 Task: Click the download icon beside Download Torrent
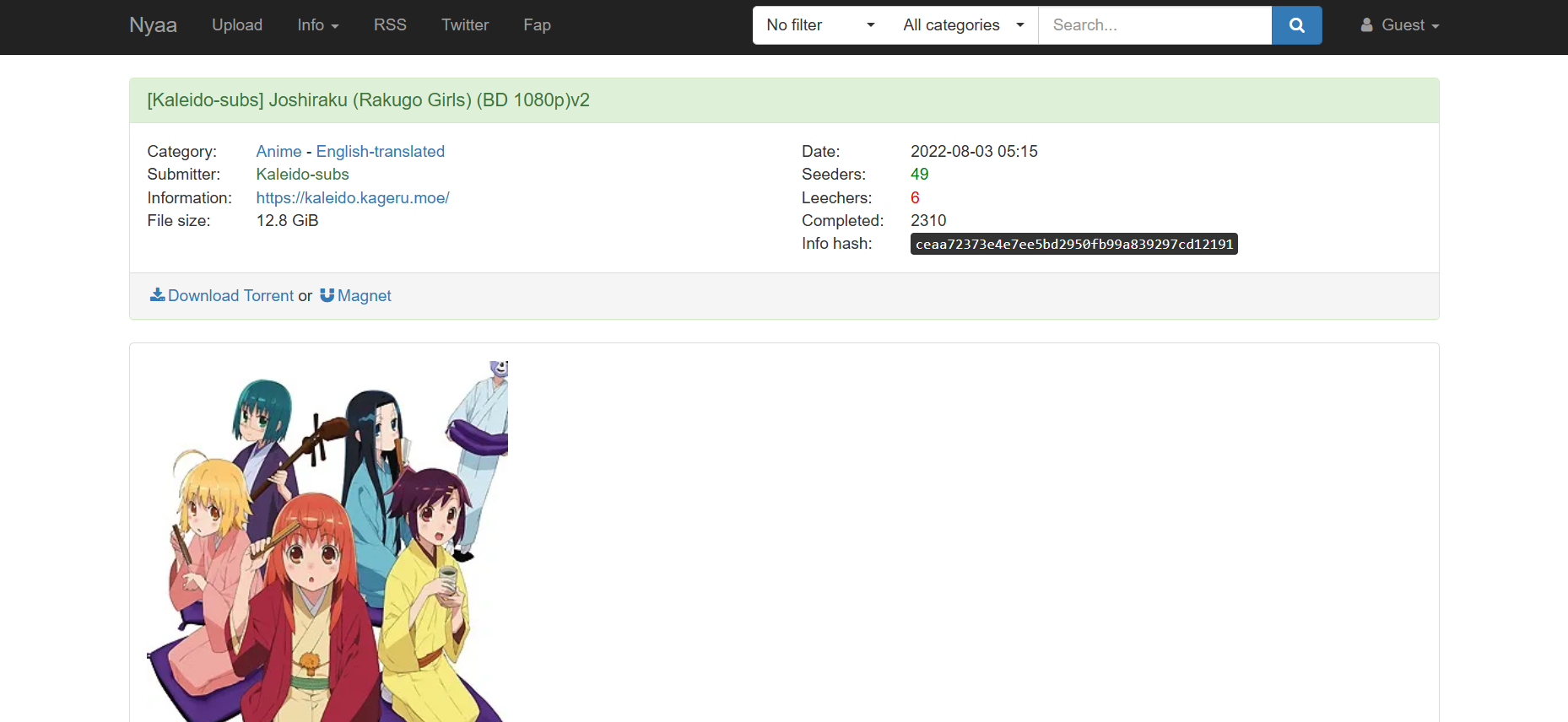[x=158, y=295]
